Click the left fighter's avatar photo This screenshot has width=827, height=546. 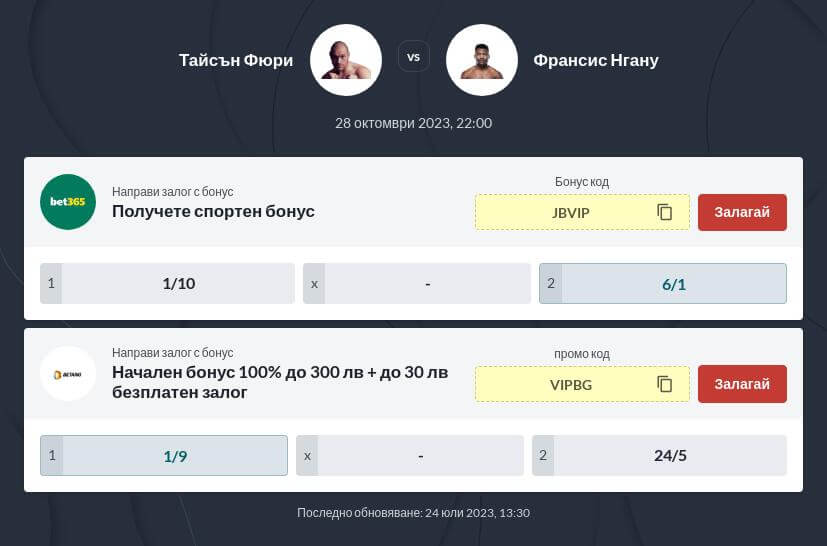(x=346, y=60)
